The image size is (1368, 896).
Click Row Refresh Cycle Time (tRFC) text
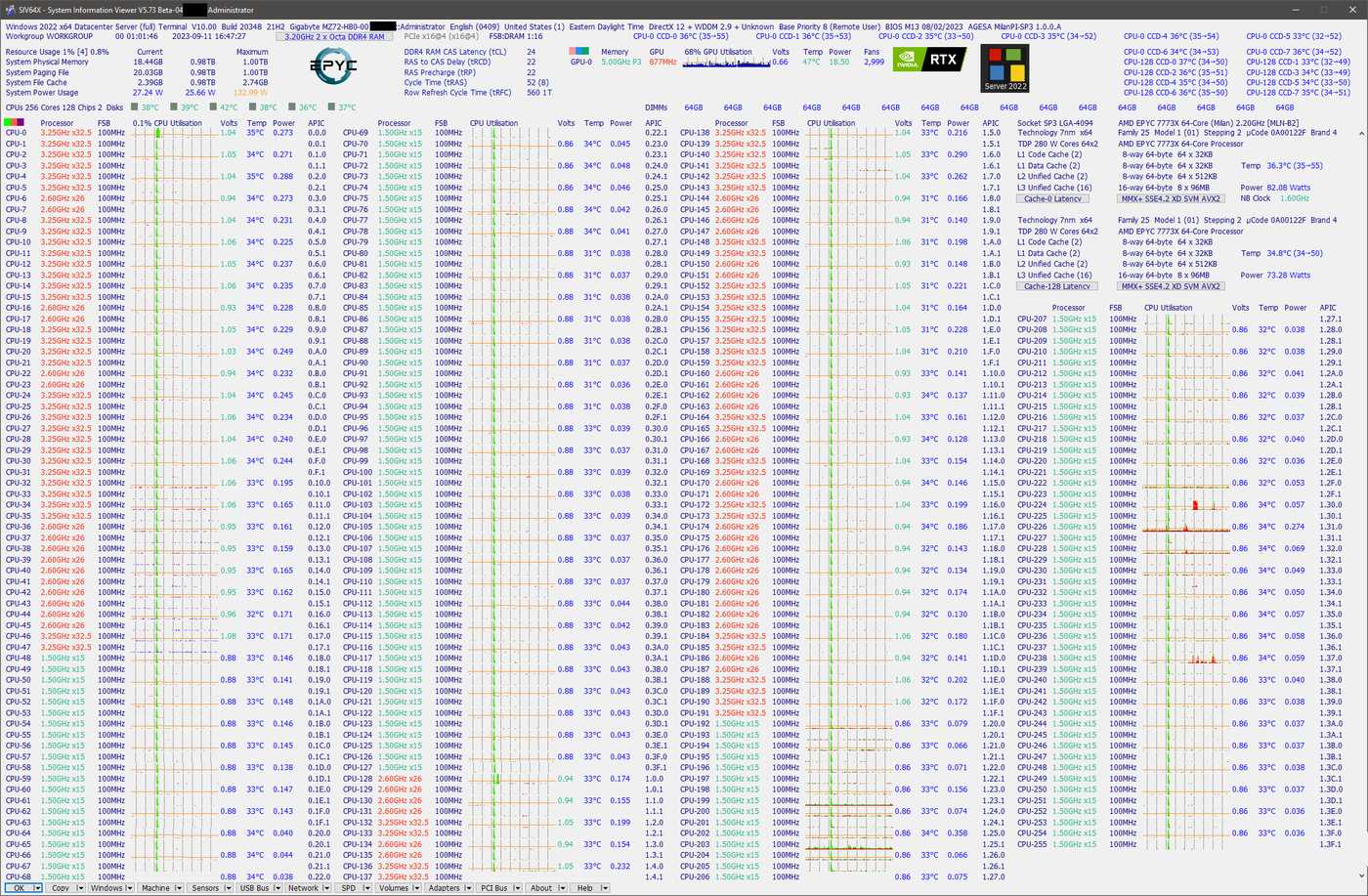458,93
